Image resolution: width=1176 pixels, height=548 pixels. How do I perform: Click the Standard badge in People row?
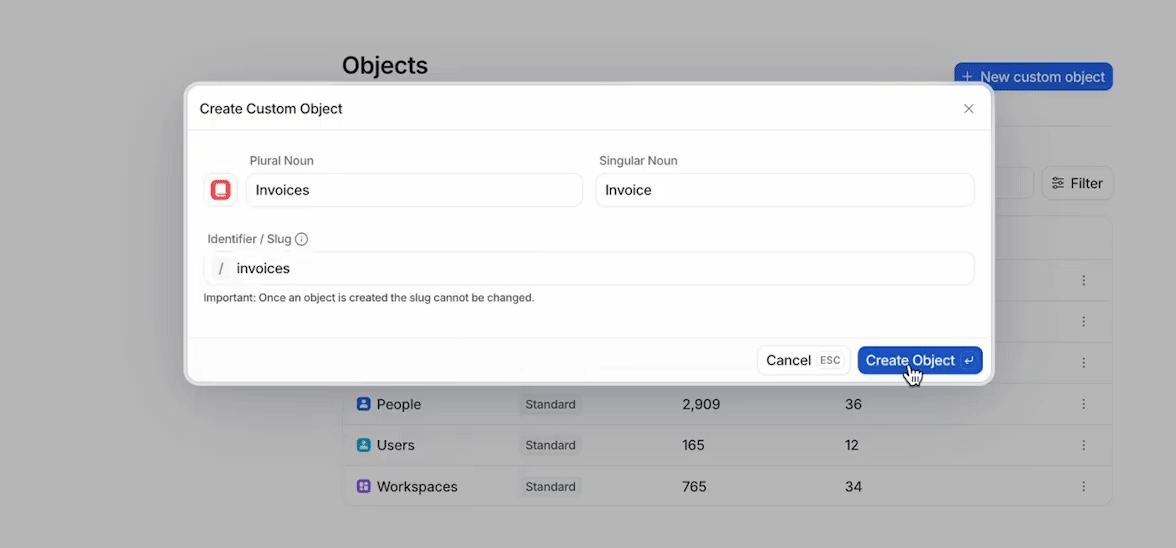[550, 404]
